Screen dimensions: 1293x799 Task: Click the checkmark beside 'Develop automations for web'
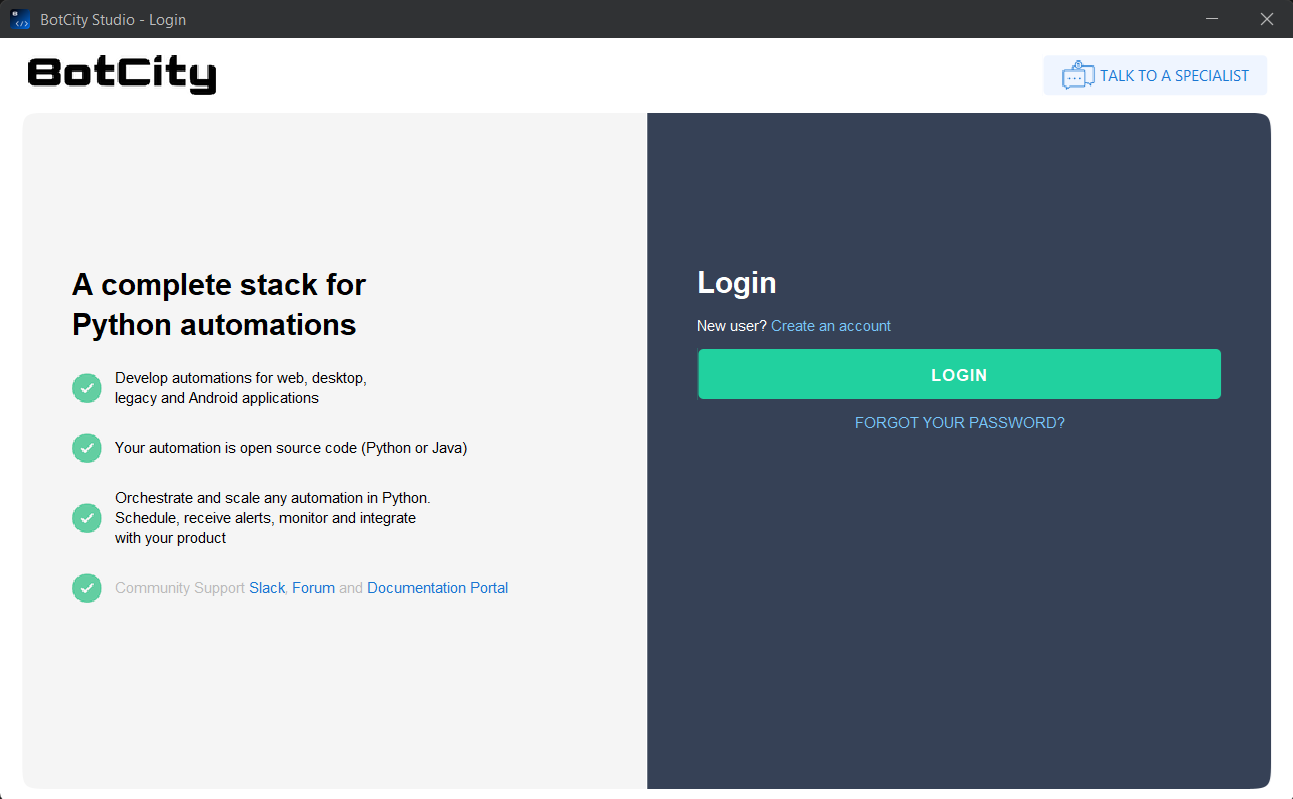click(87, 388)
